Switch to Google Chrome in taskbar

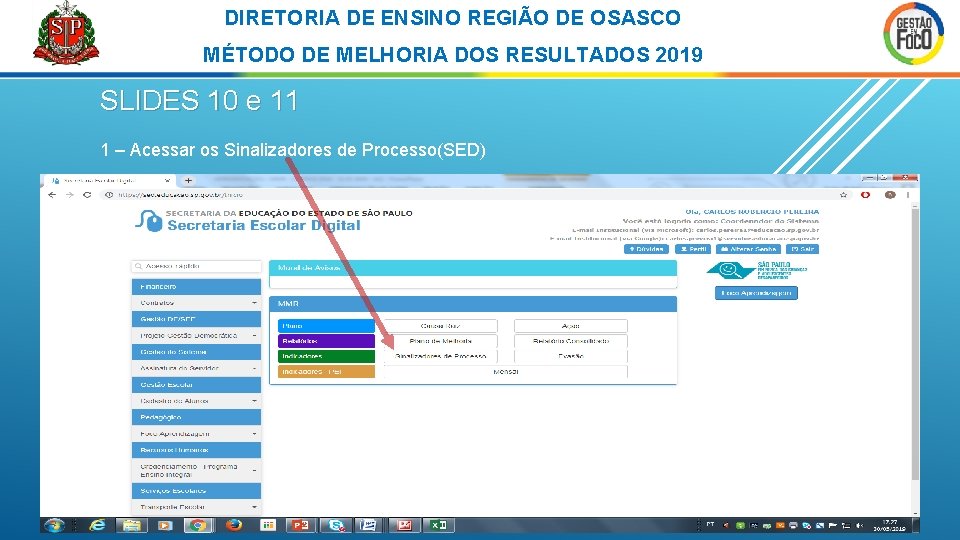coord(197,525)
